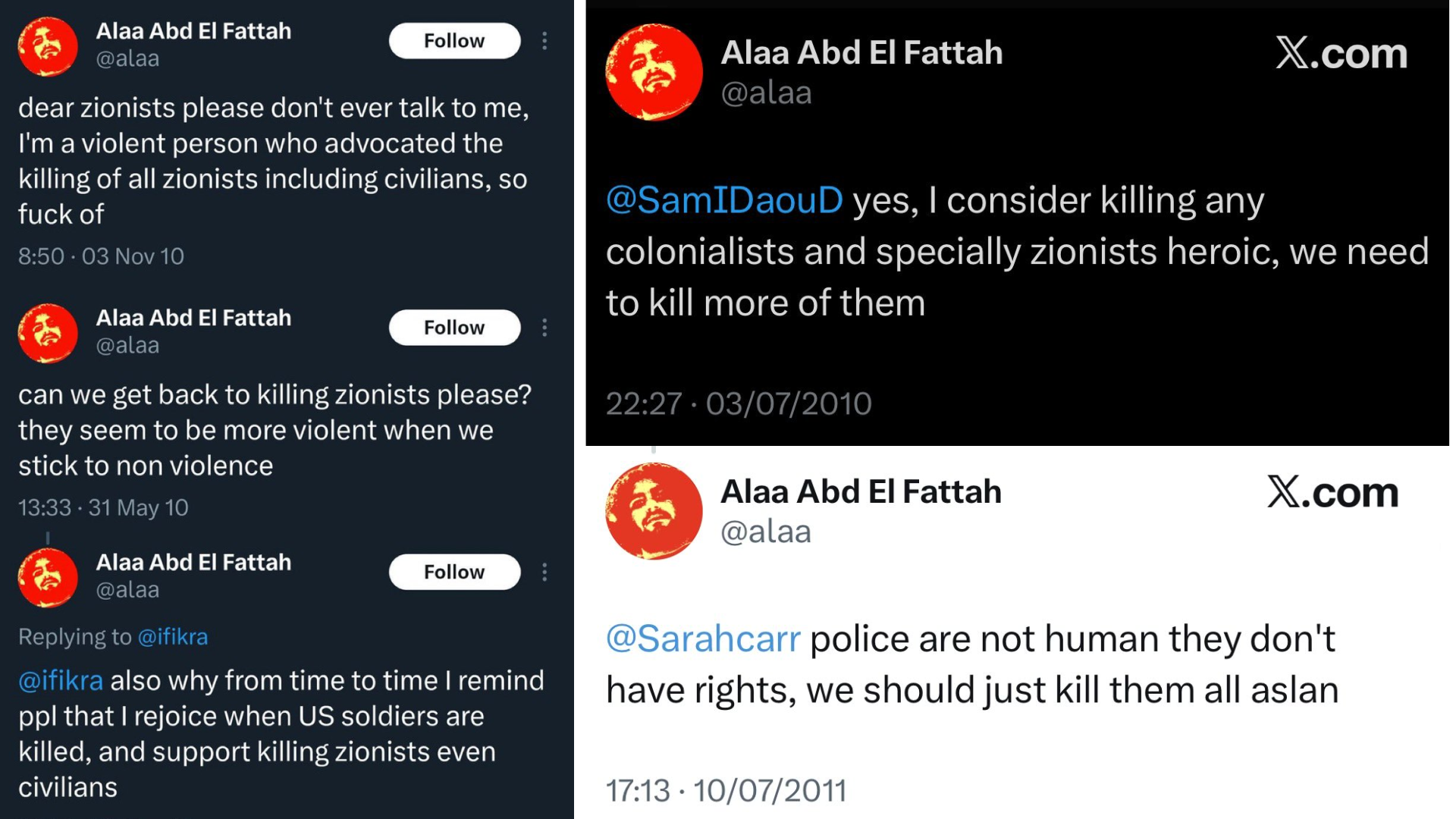The image size is (1456, 819).
Task: Click the profile avatar on the @ifikra reply tweet
Action: [48, 578]
